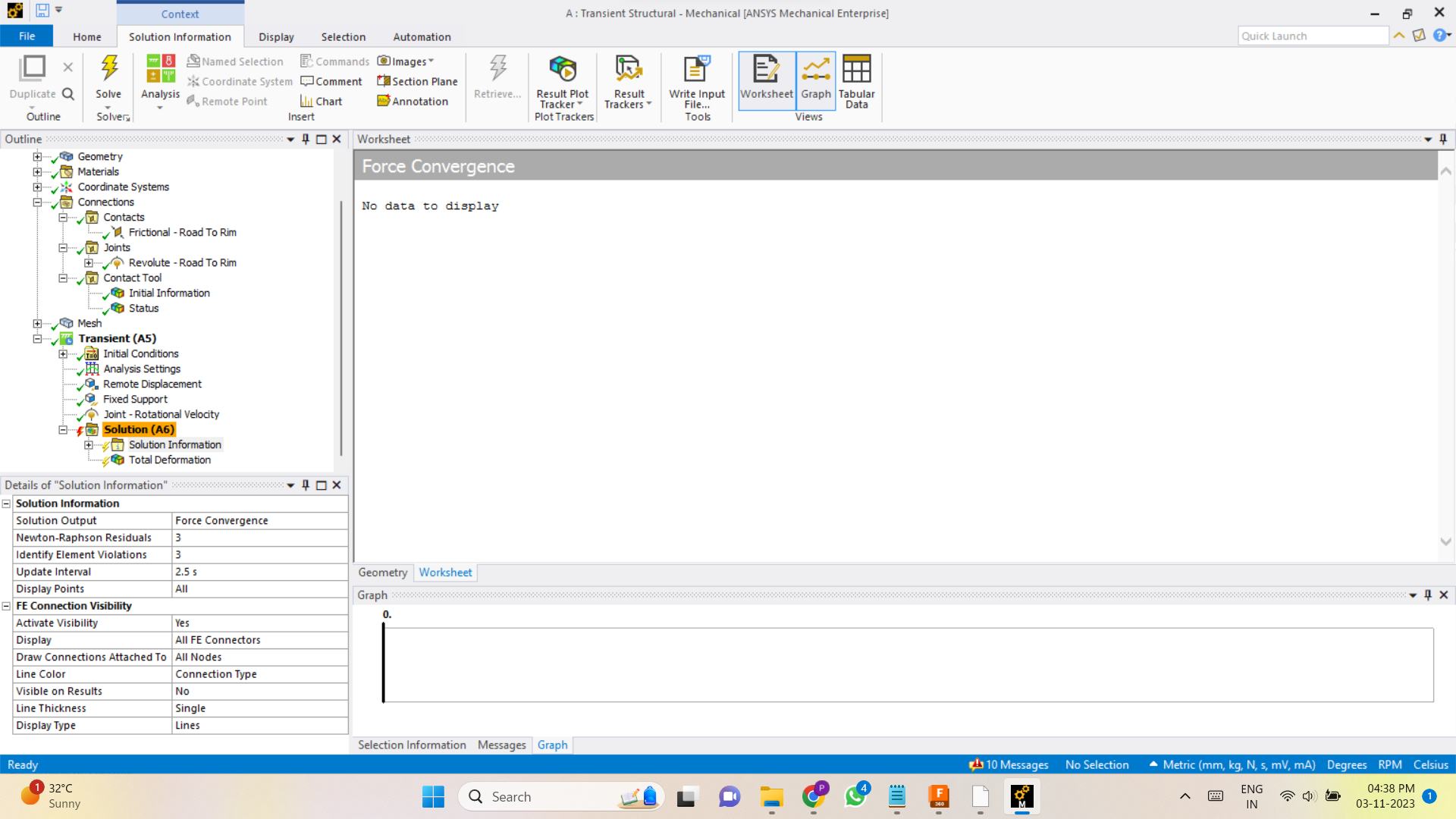Open the Outline panel options dropdown arrow

(x=290, y=140)
